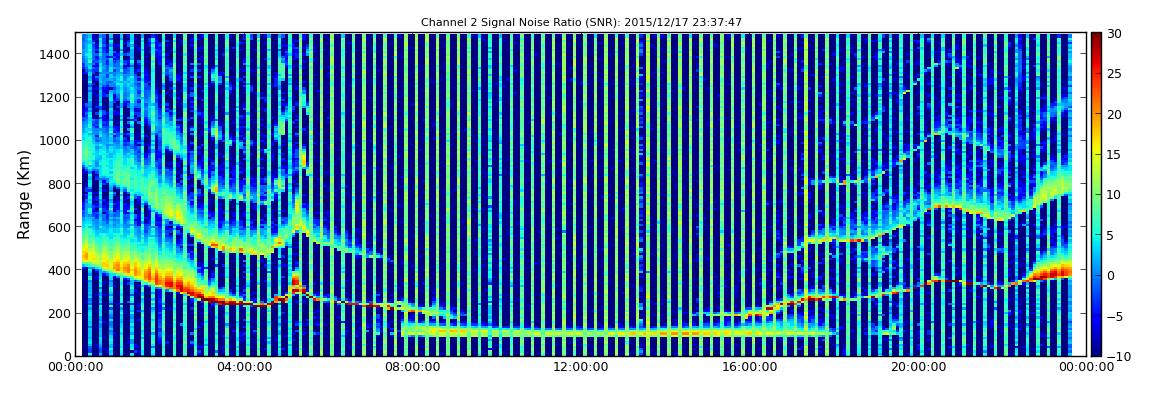The height and width of the screenshot is (407, 1150).
Task: Click the colorbar value 25
Action: 1114,74
